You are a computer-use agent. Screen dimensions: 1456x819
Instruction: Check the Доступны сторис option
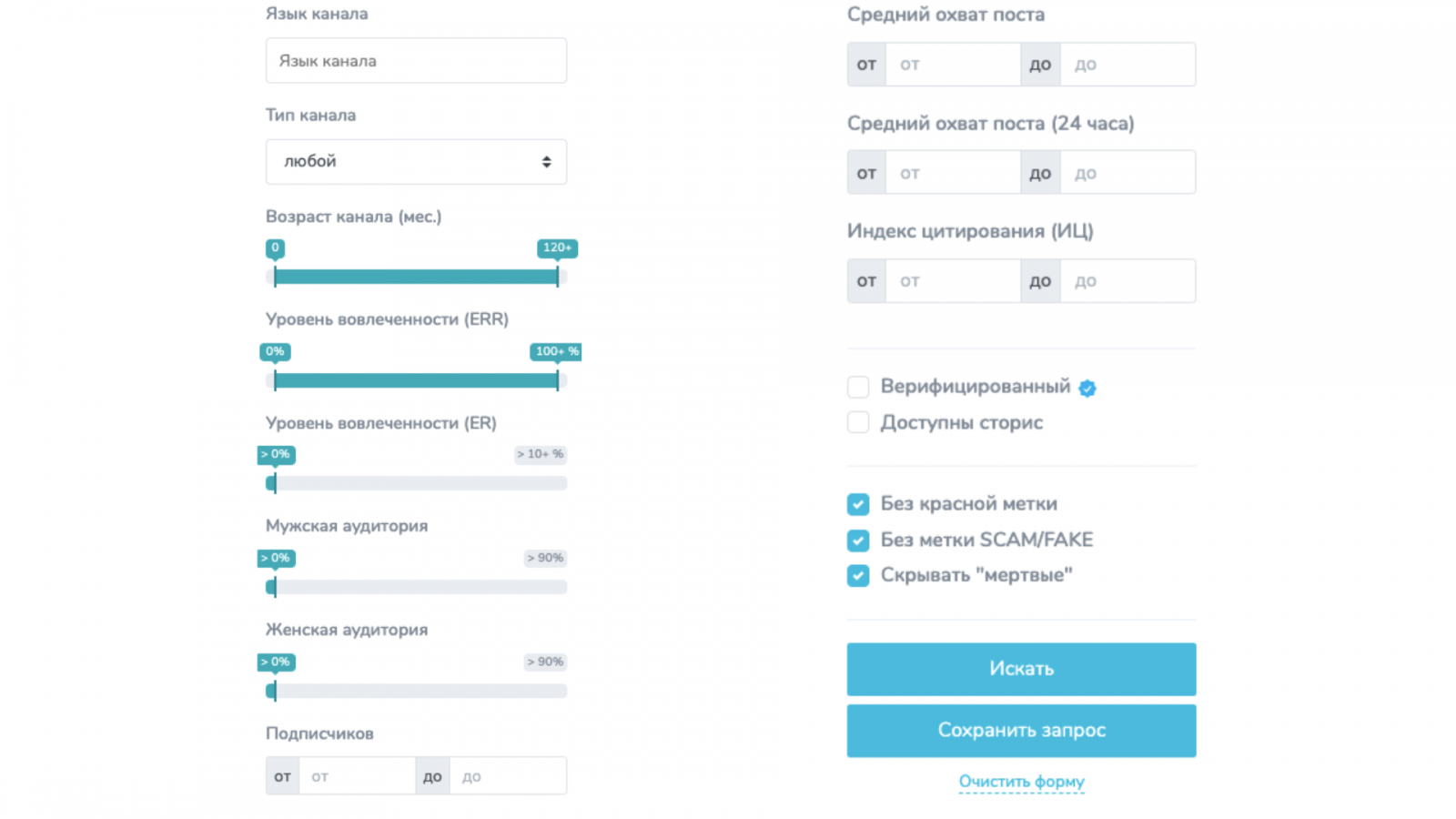(x=858, y=422)
